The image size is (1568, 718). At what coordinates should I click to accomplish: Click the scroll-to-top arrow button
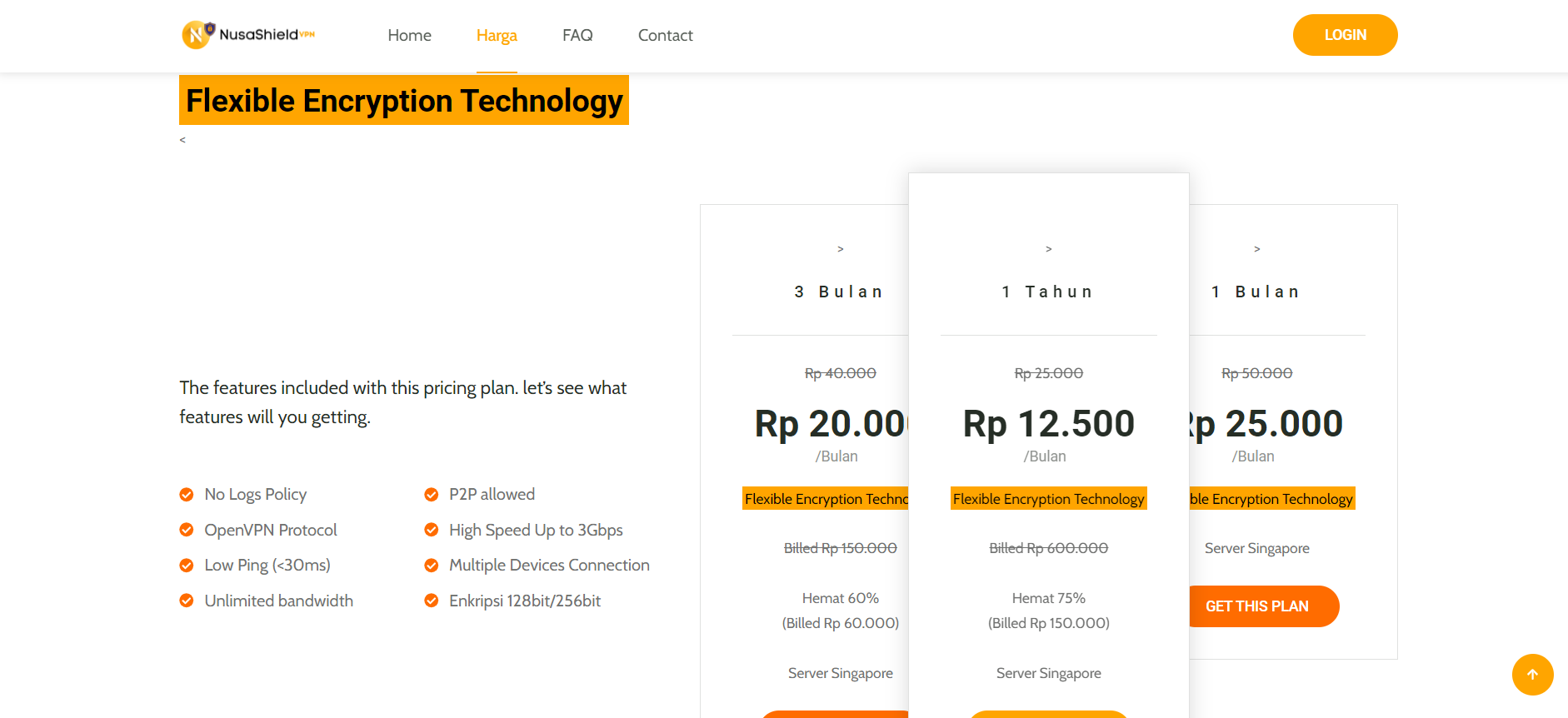1532,674
